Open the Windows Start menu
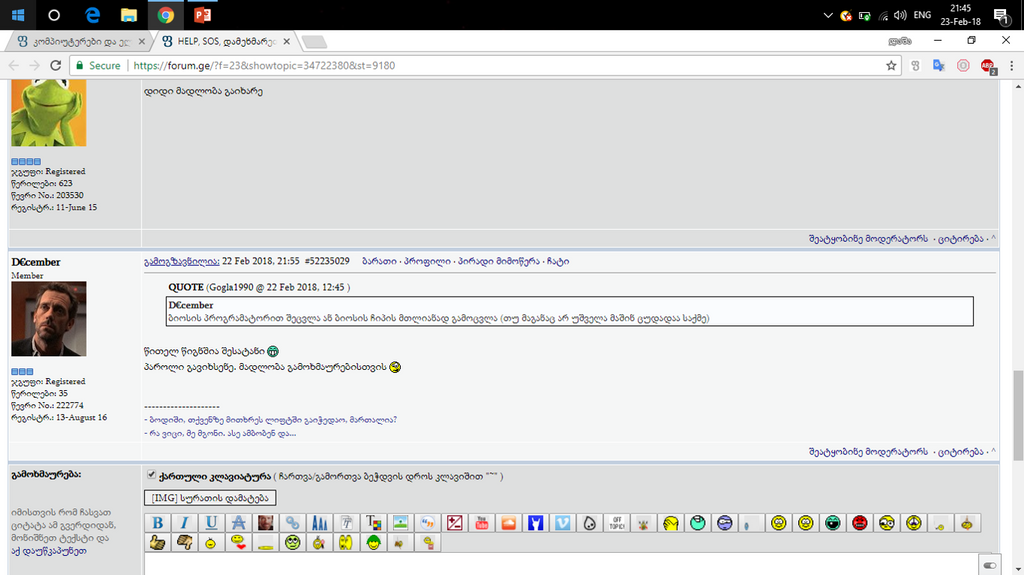The image size is (1024, 575). (18, 14)
